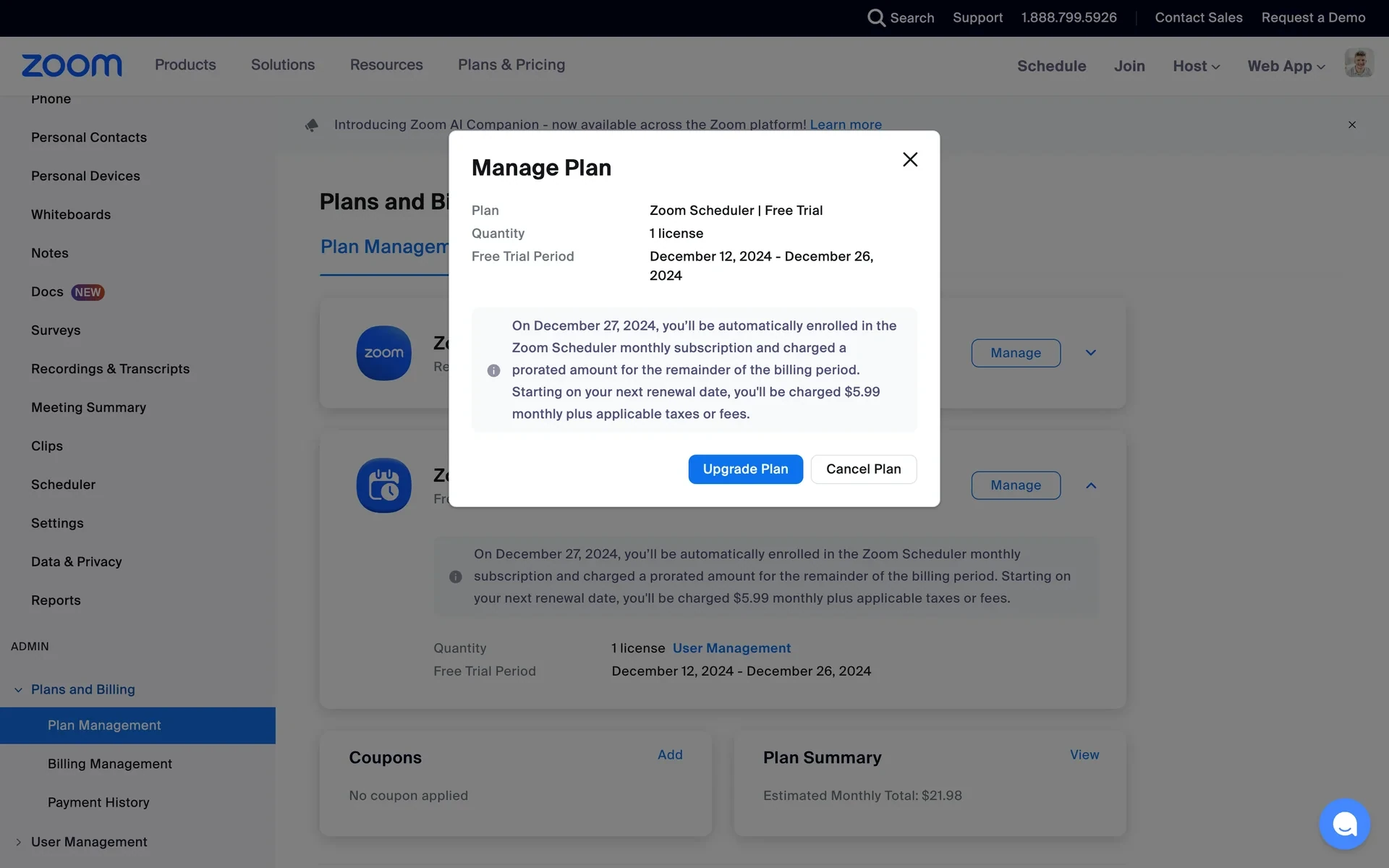Click the announcement bell icon
Viewport: 1389px width, 868px height.
(312, 125)
